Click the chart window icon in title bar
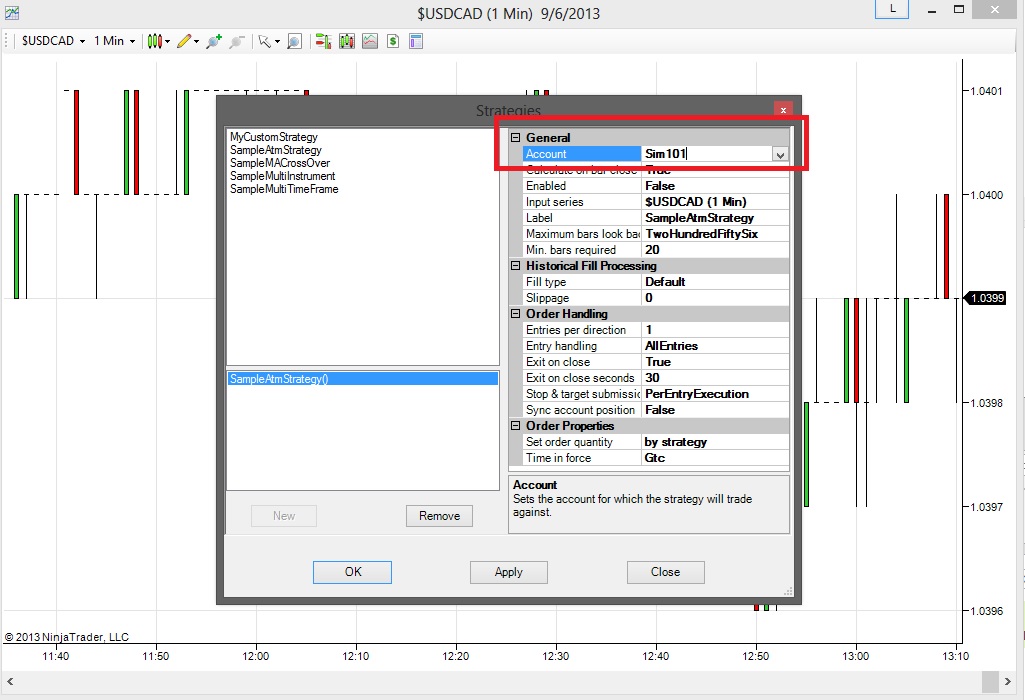Image resolution: width=1025 pixels, height=700 pixels. click(x=12, y=12)
